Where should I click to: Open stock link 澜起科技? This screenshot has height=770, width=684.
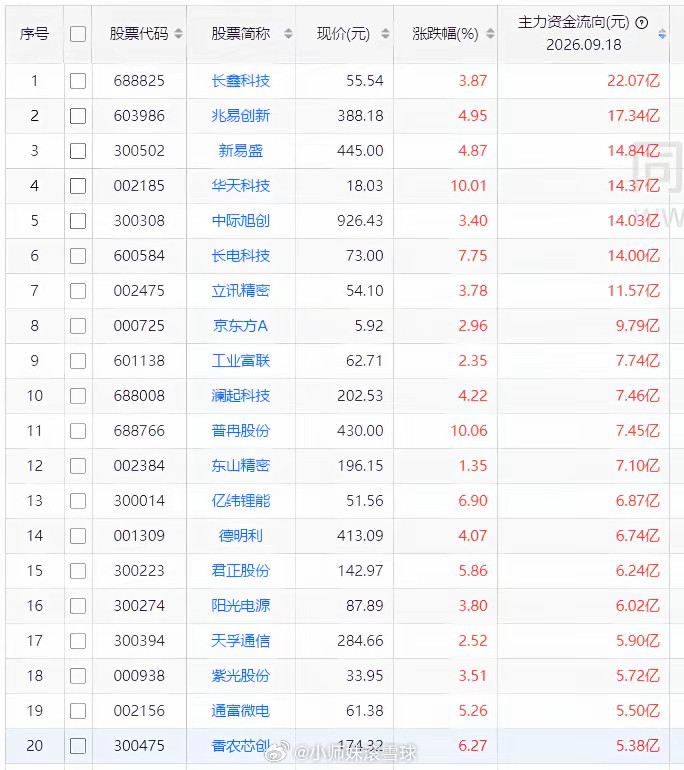pyautogui.click(x=241, y=396)
